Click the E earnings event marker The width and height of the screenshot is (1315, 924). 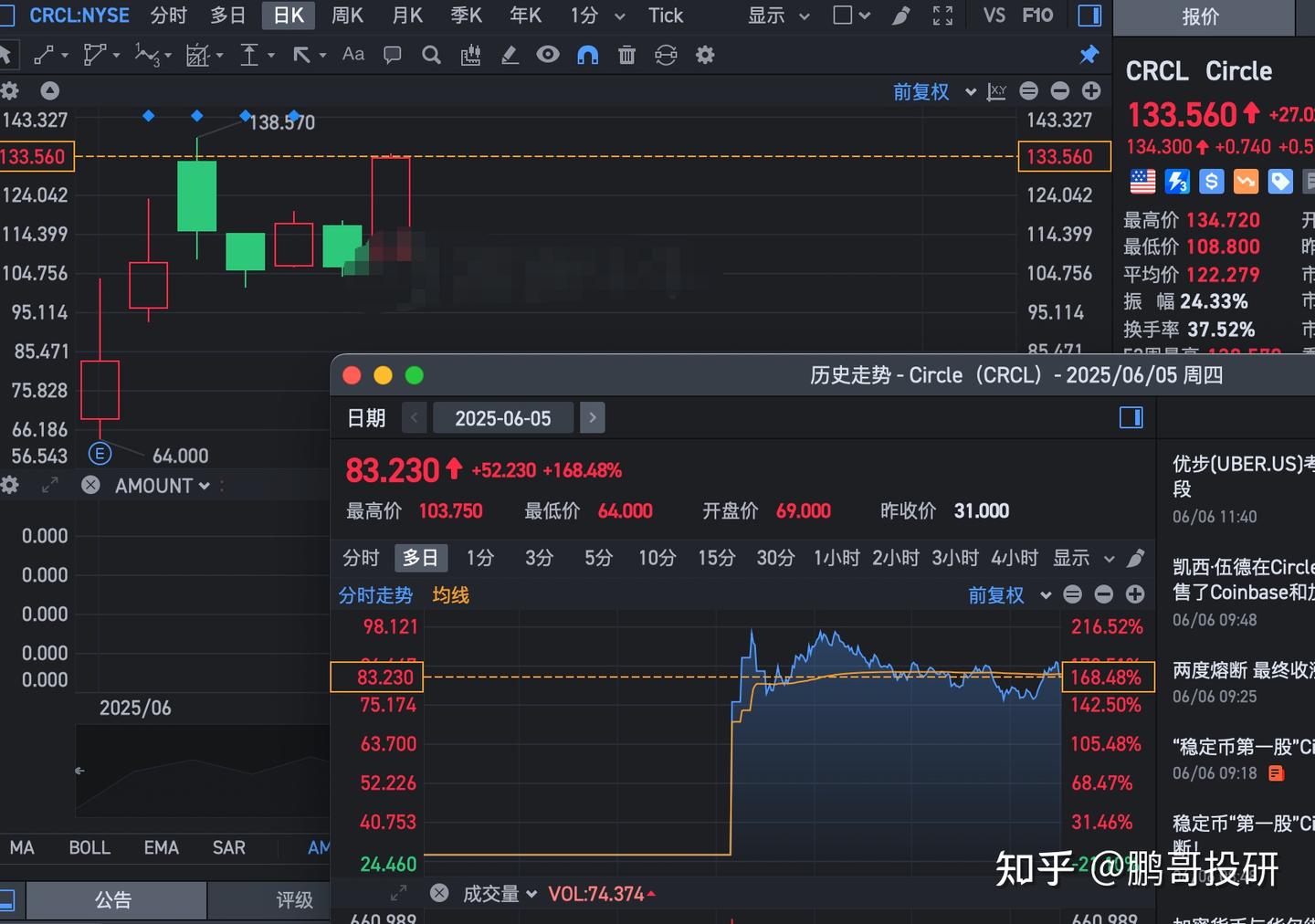100,453
